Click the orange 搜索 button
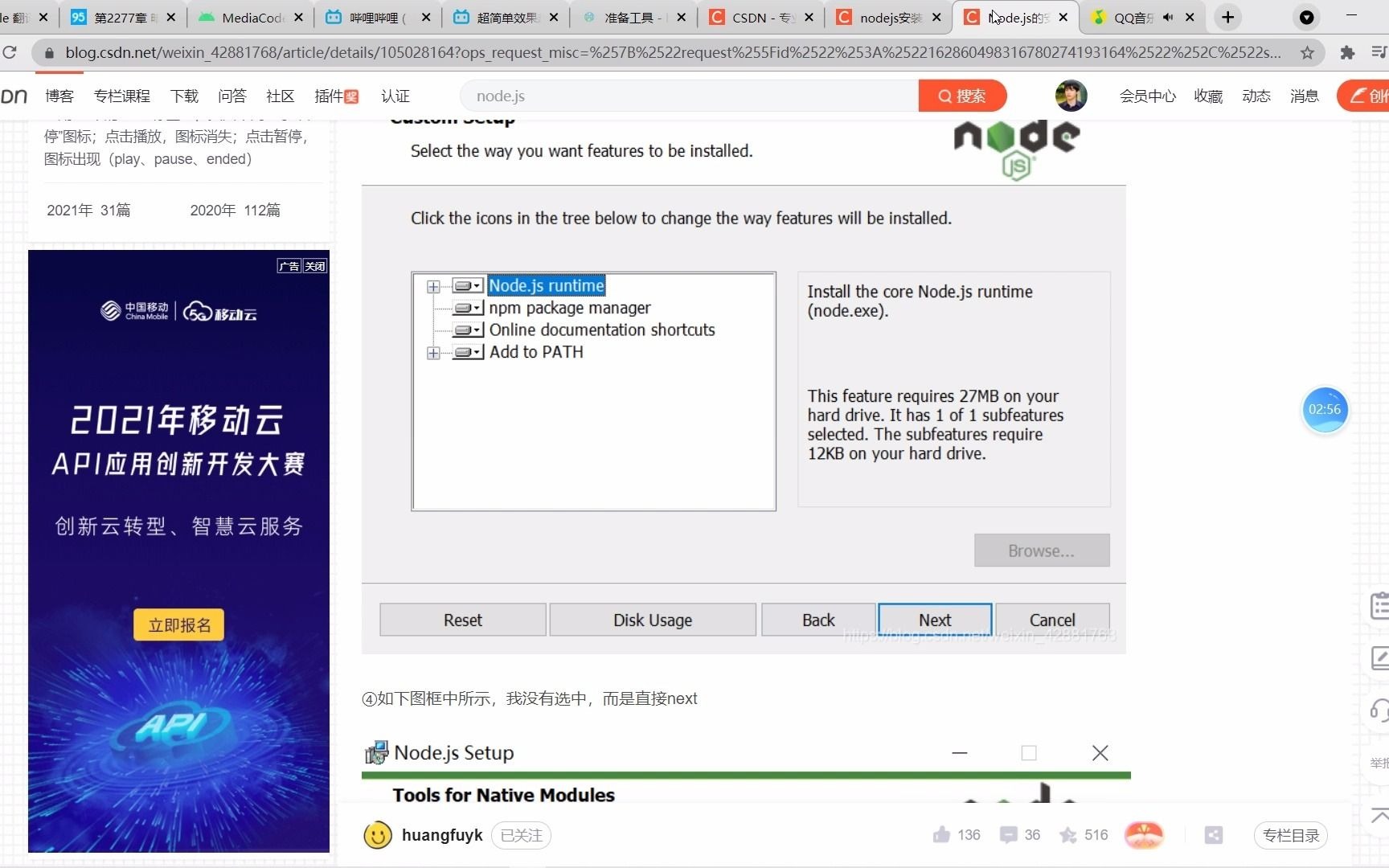1389x868 pixels. click(962, 96)
